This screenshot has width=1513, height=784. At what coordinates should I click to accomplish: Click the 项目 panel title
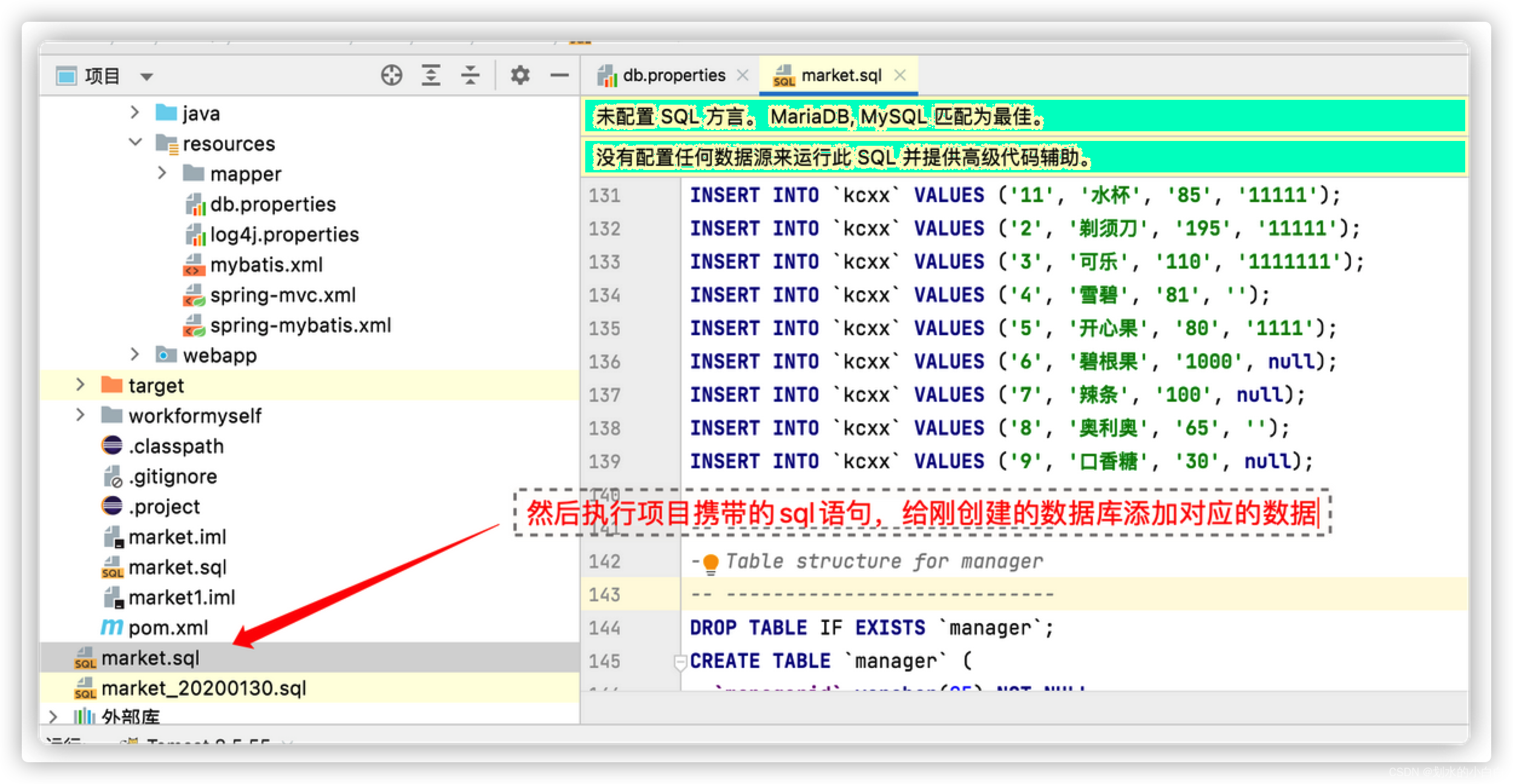tap(102, 76)
